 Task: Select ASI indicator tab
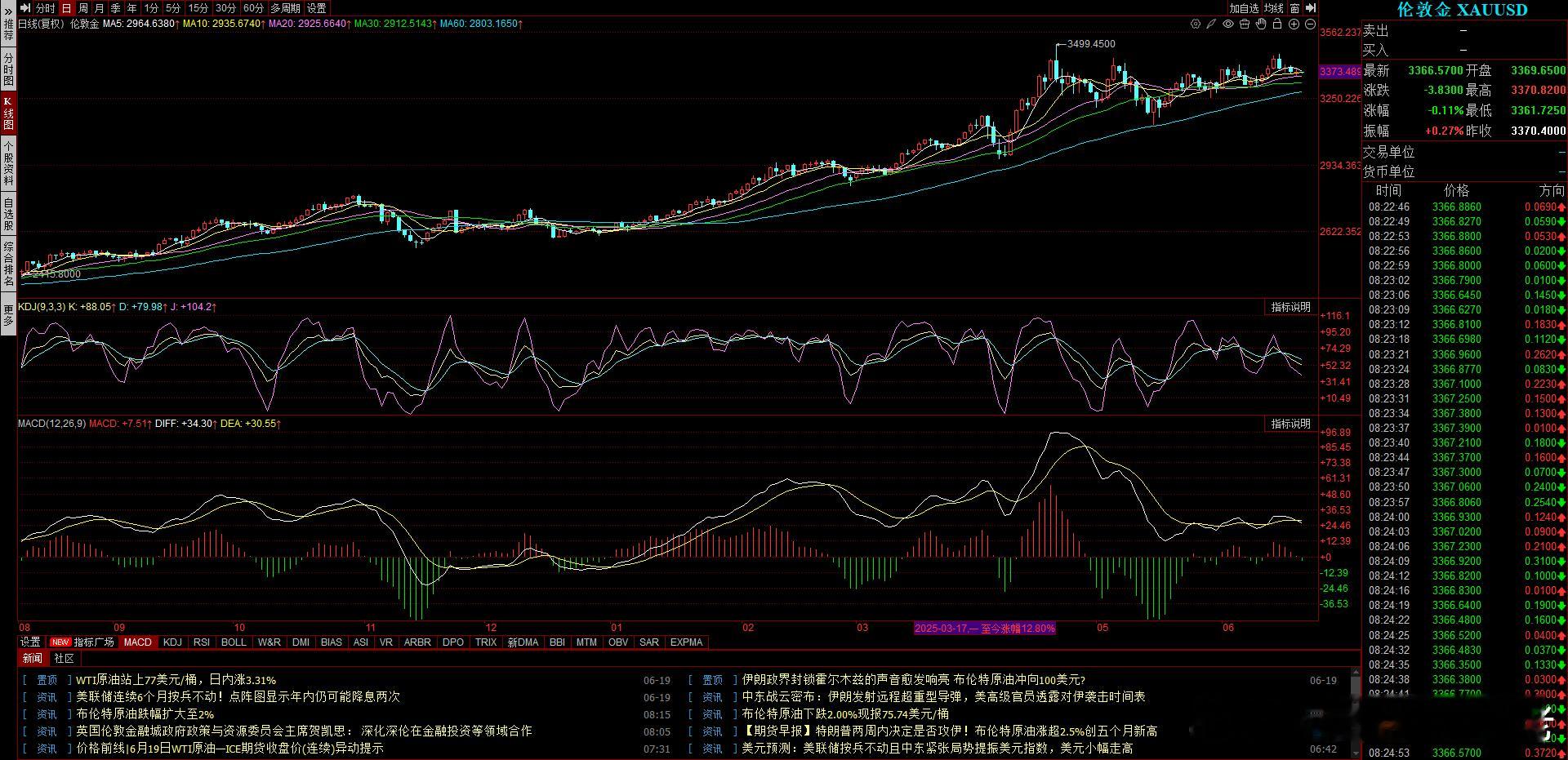[360, 642]
